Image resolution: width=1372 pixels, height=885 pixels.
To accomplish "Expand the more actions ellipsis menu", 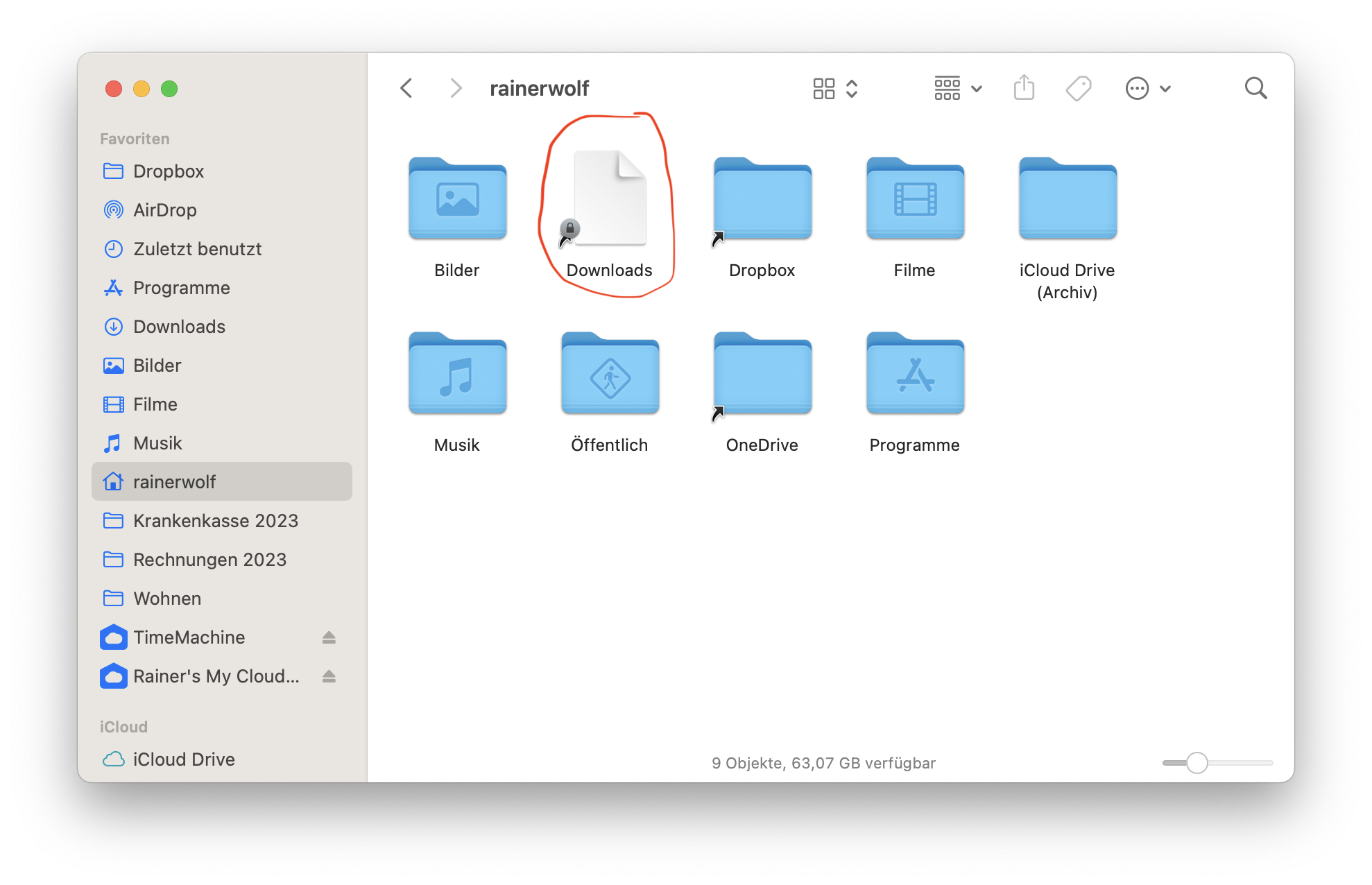I will point(1148,88).
